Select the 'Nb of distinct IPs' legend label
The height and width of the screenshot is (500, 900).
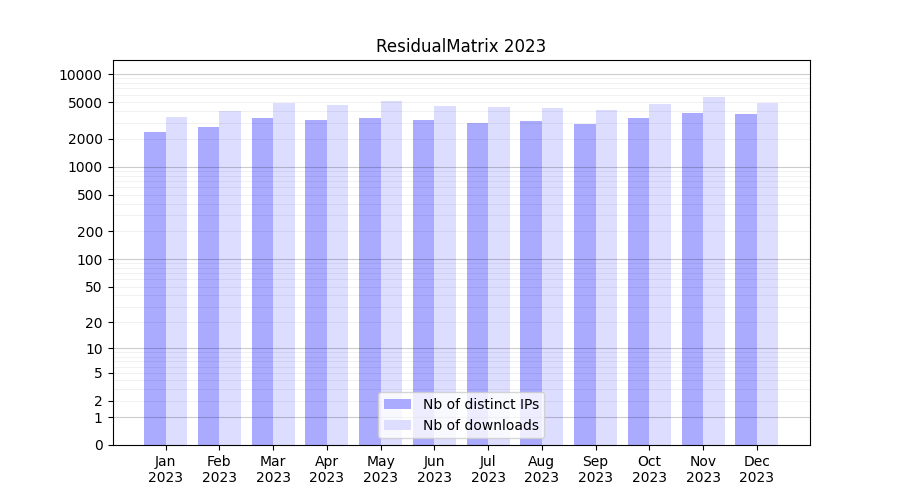pos(480,404)
